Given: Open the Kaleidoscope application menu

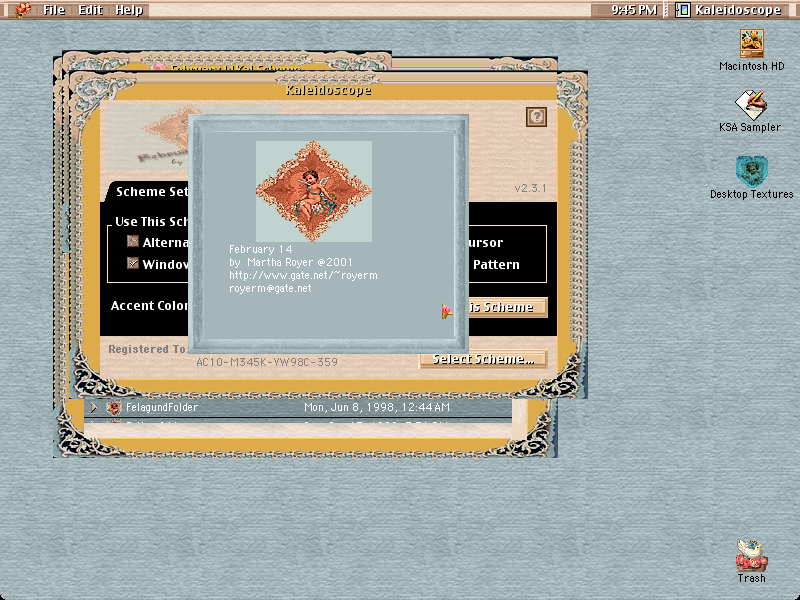Looking at the screenshot, I should point(729,10).
